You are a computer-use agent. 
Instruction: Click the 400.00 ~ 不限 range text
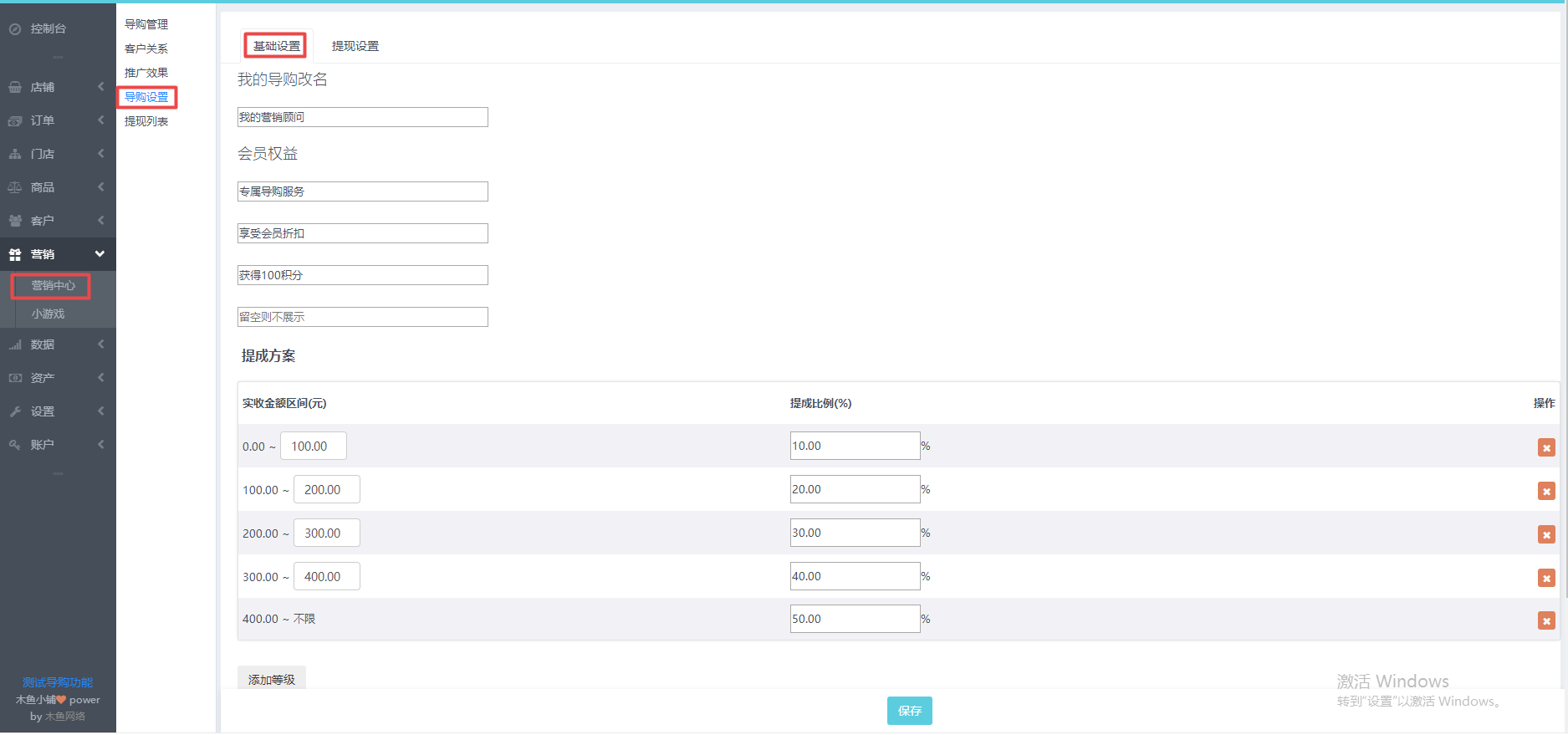click(278, 619)
